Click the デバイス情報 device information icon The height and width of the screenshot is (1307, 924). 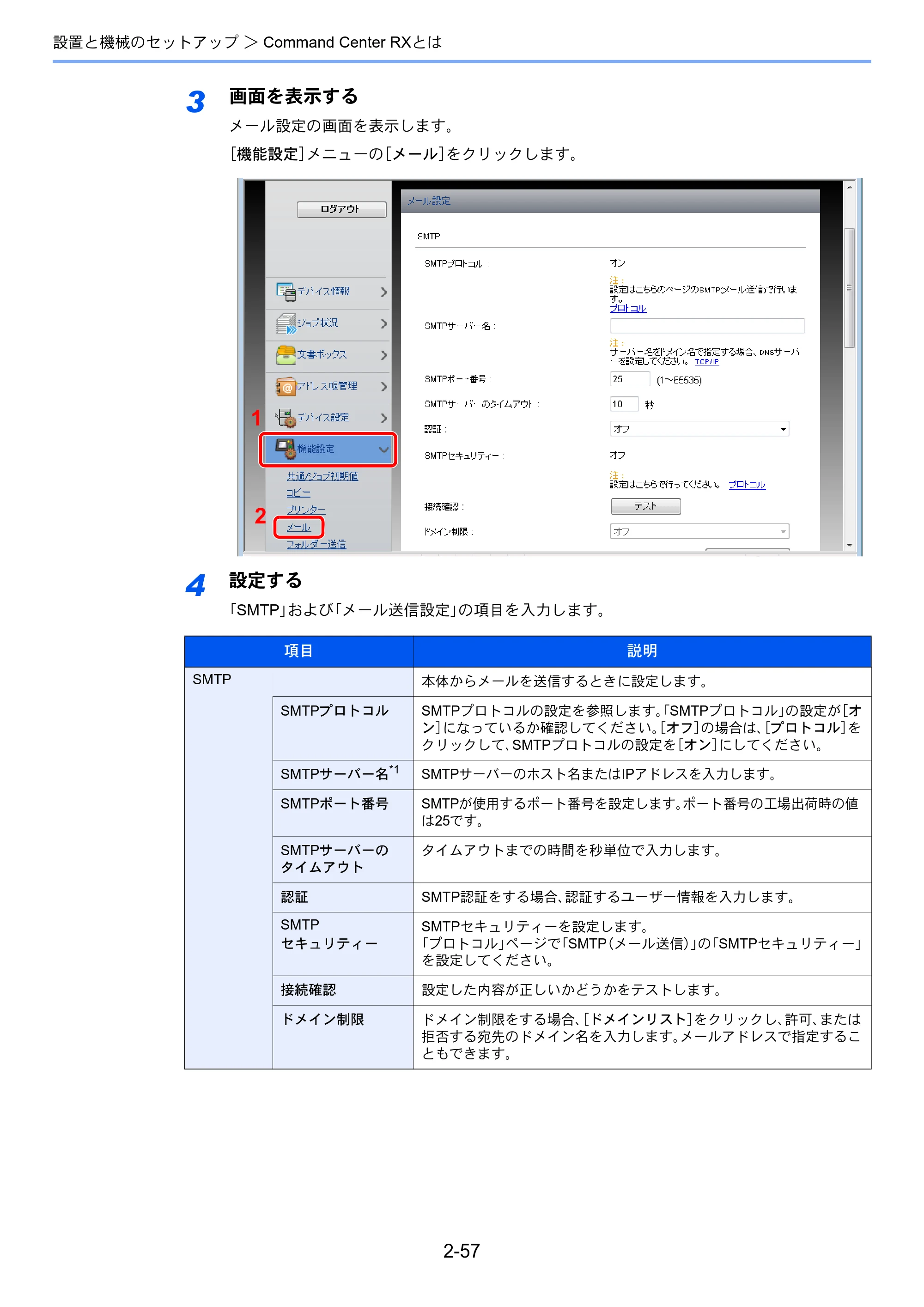285,292
